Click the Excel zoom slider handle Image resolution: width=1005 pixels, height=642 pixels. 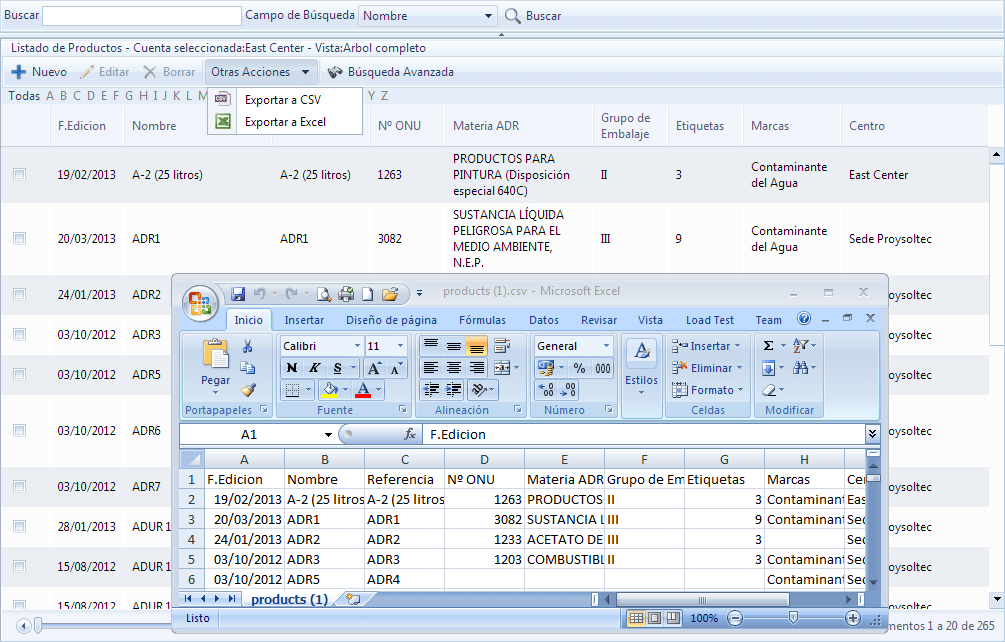(793, 618)
